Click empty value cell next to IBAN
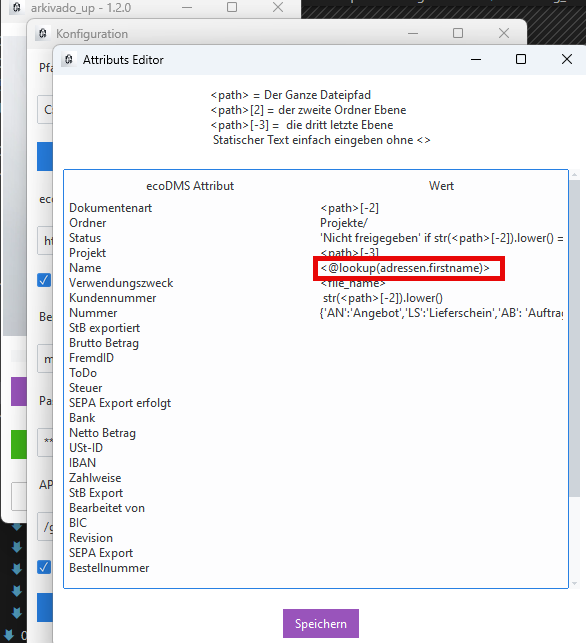This screenshot has width=586, height=643. point(441,463)
